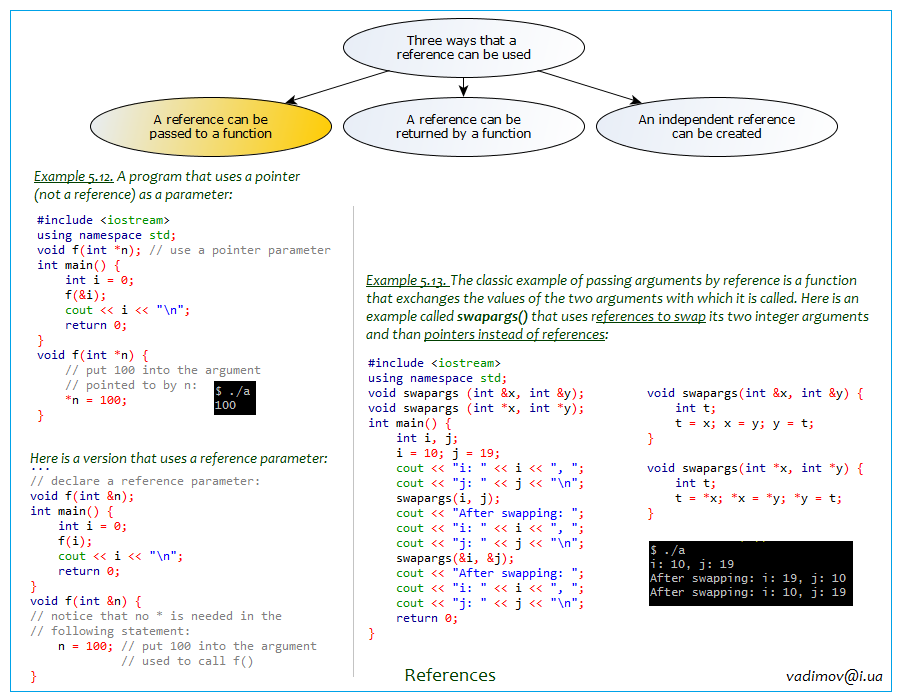Click 'After swapping: i: 10, j: 19' terminal line
Image resolution: width=900 pixels, height=700 pixels.
748,592
